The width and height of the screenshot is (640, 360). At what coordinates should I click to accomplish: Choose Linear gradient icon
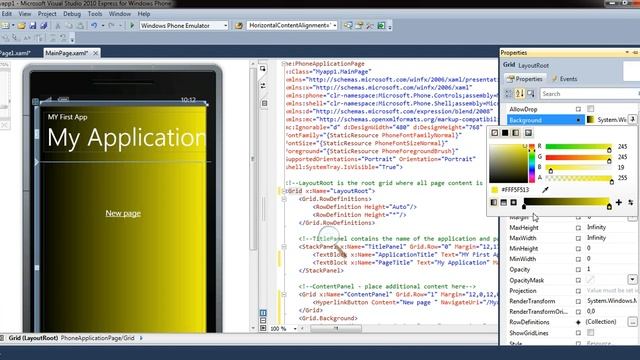tap(494, 202)
